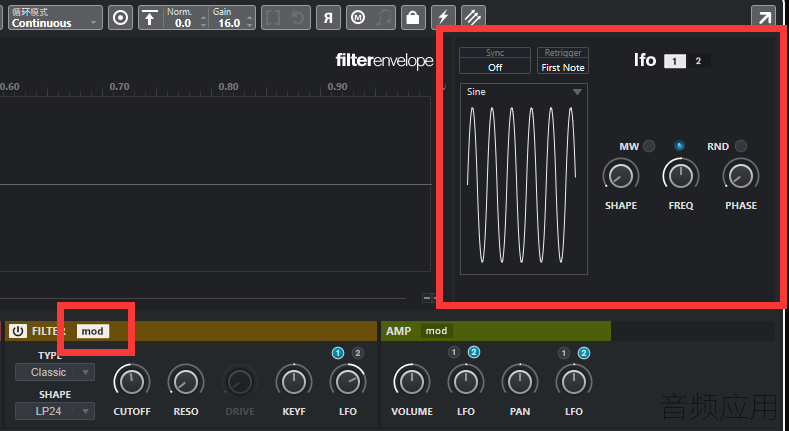Click the LFO SHAPE knob
Screen dimensions: 789x431
pos(621,177)
